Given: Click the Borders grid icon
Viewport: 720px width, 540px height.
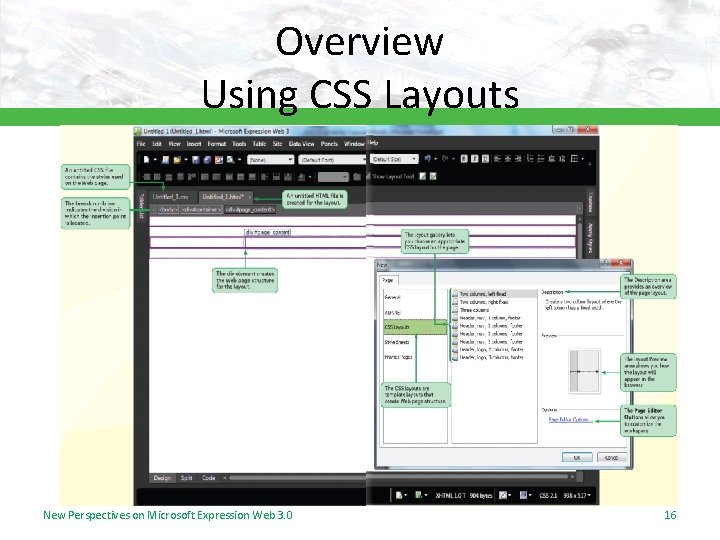Looking at the screenshot, I should 574,158.
